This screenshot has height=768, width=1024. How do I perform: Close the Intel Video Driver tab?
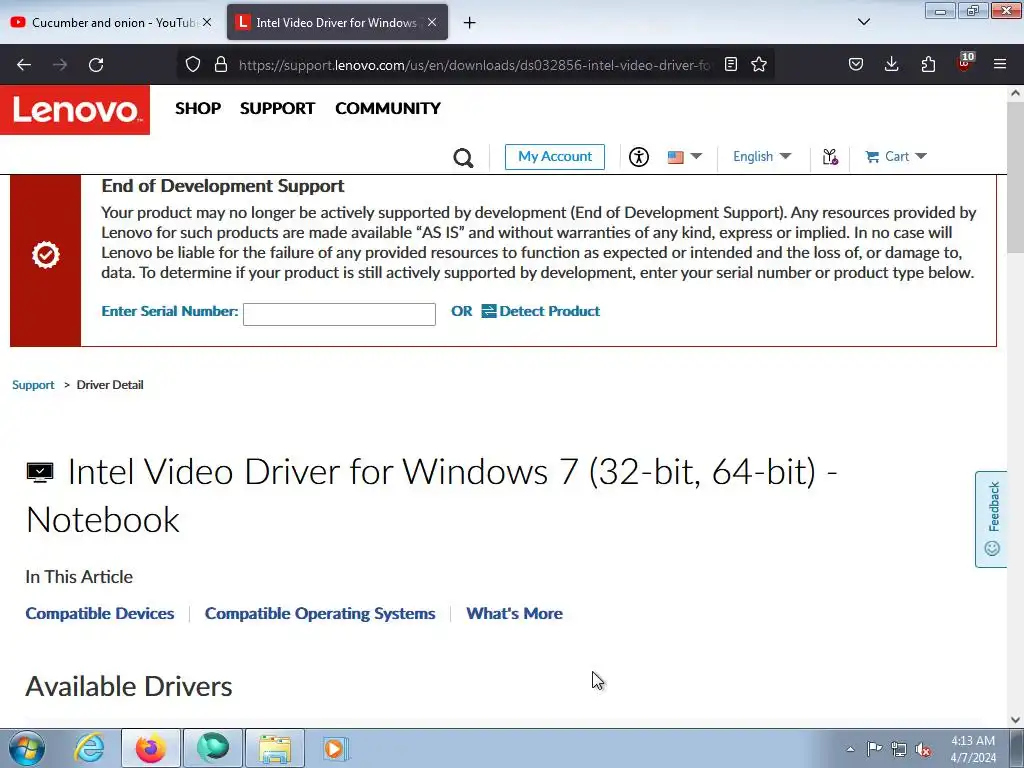[432, 22]
